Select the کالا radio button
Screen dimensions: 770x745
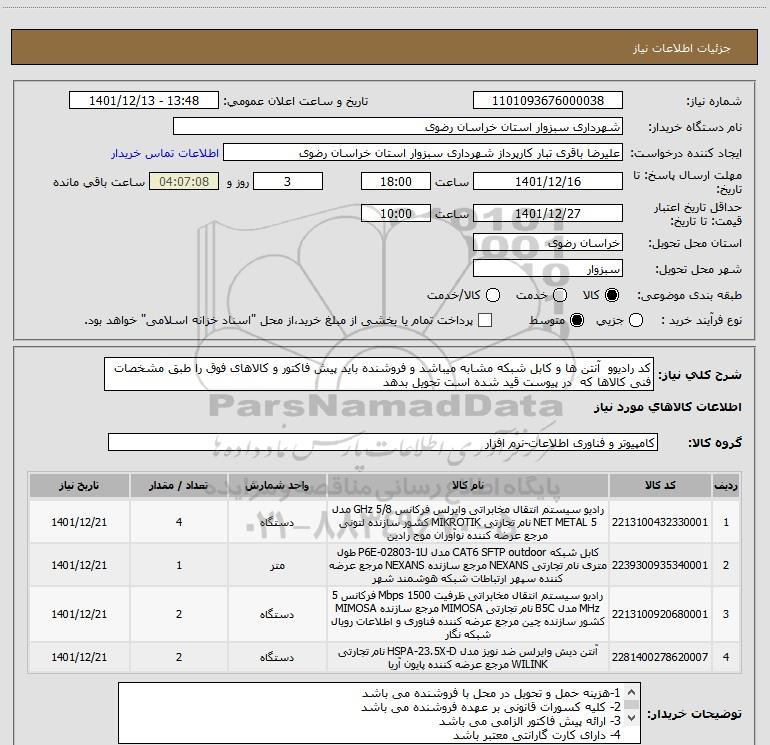coord(612,295)
